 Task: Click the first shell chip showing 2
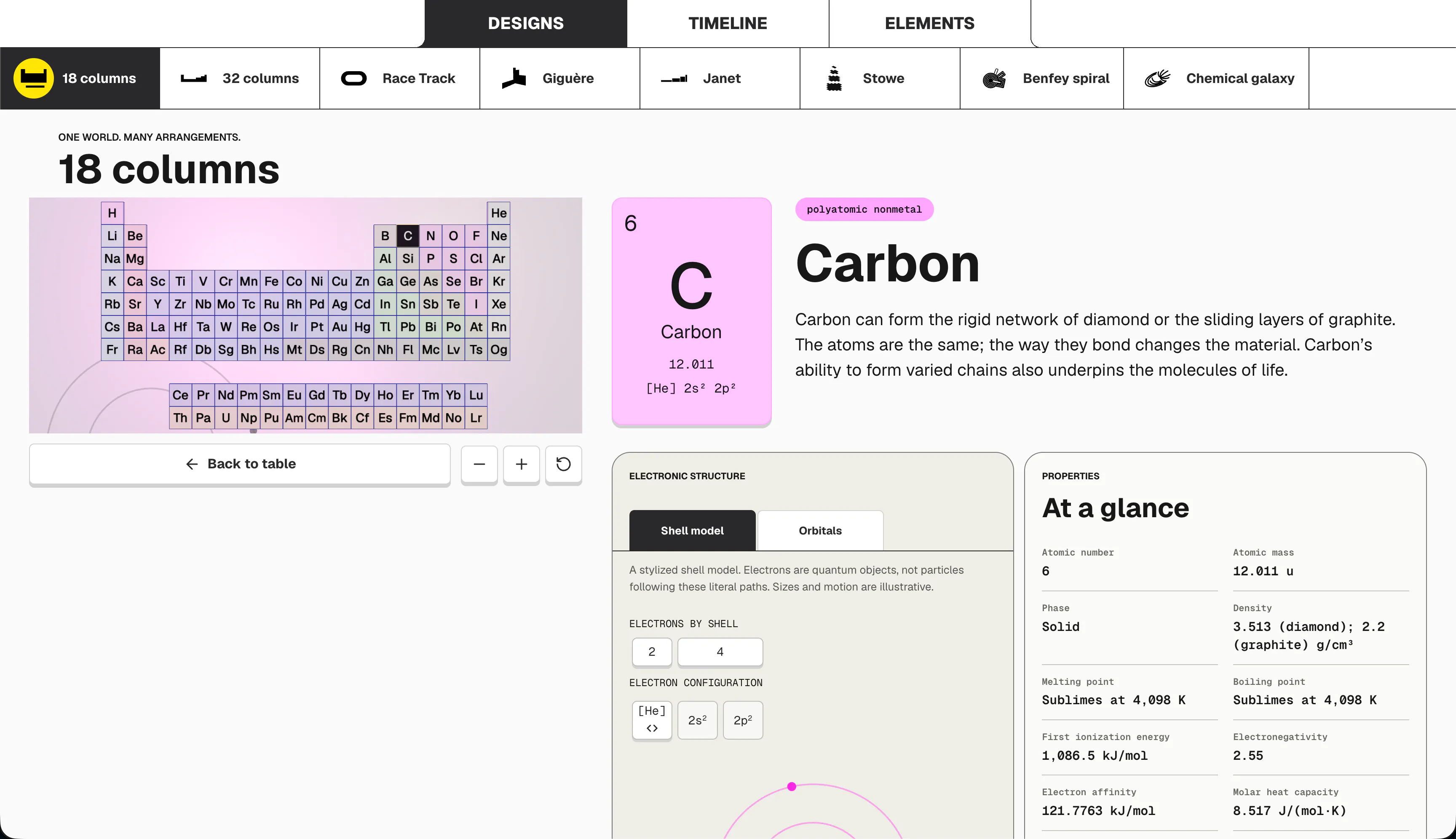click(652, 652)
